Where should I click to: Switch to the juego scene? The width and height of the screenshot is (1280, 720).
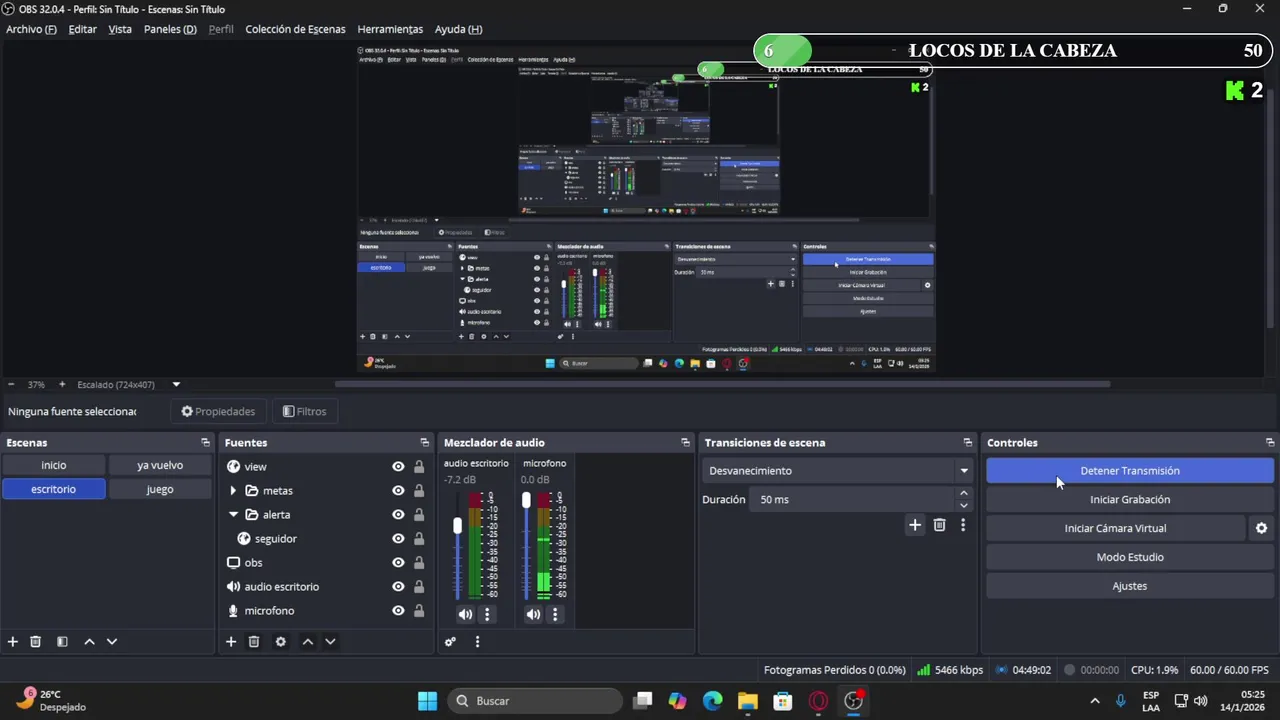point(160,489)
